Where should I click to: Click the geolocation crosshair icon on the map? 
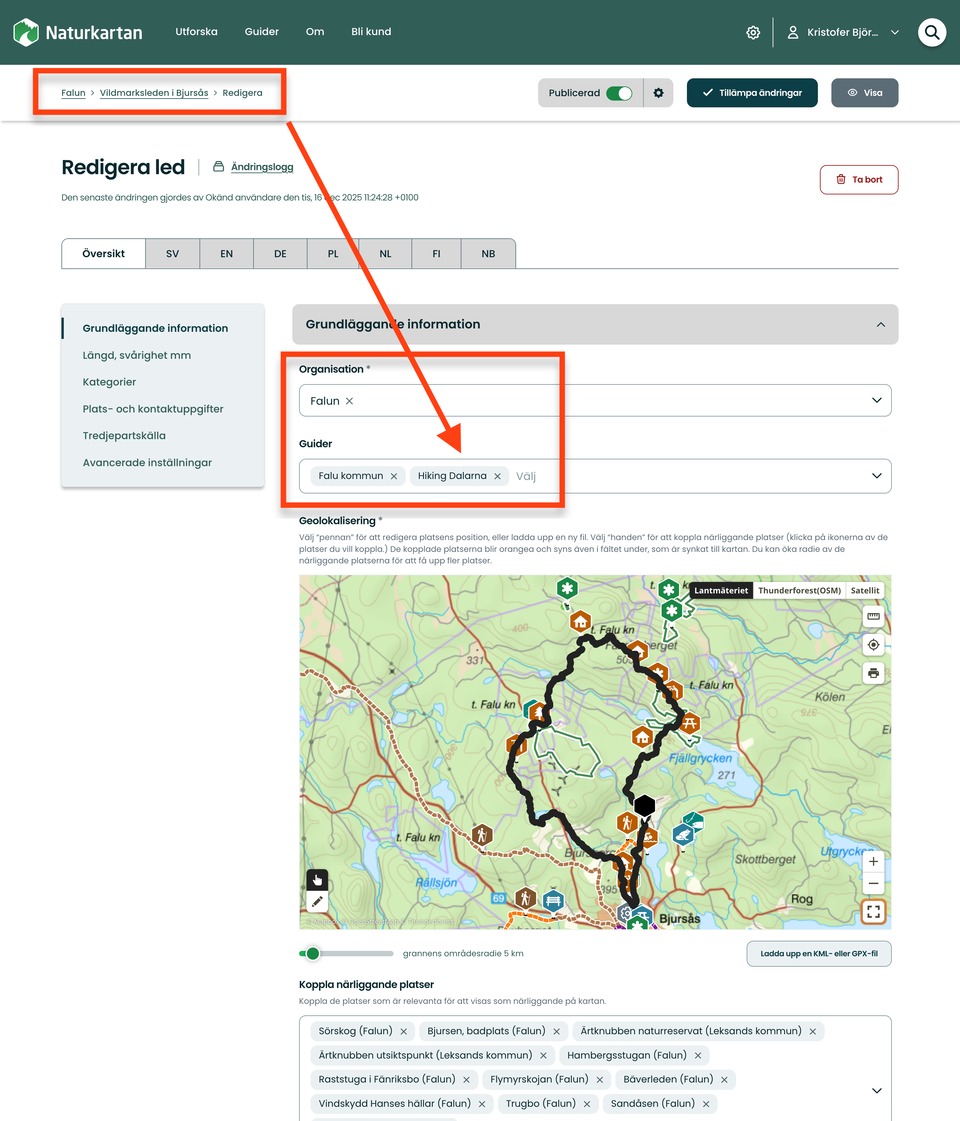click(x=873, y=645)
